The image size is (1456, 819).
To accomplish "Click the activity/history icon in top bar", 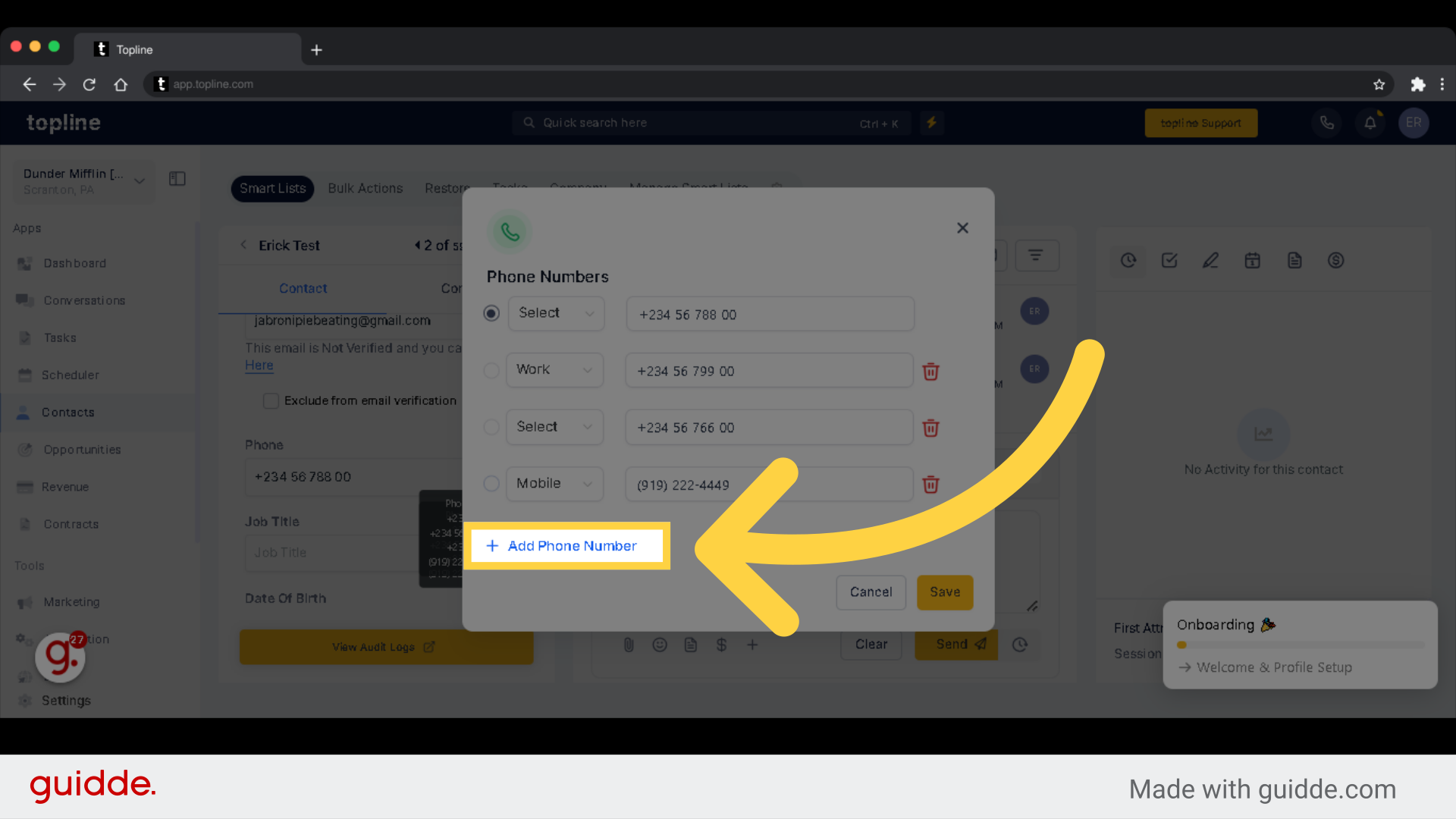I will (x=1128, y=260).
